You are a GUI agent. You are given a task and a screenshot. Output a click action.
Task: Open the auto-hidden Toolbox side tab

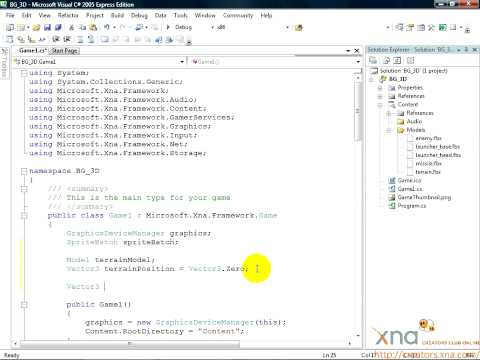click(4, 63)
